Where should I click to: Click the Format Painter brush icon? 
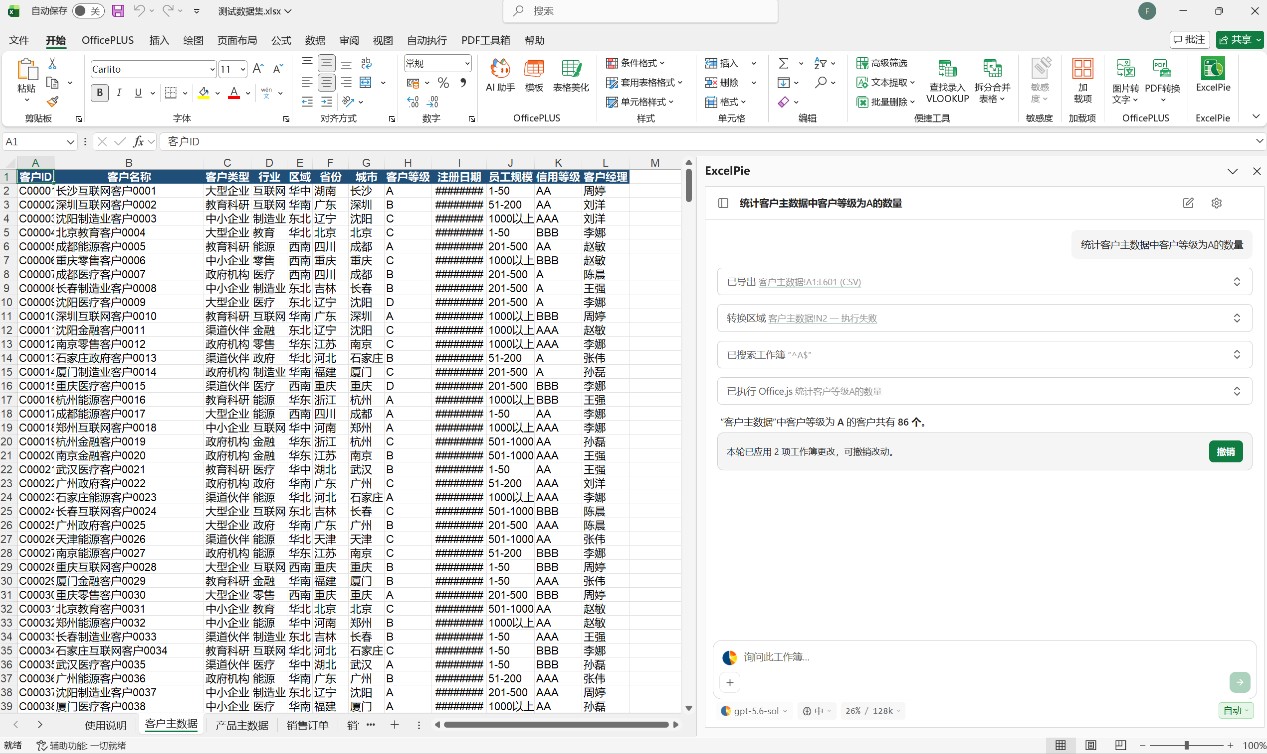coord(52,101)
